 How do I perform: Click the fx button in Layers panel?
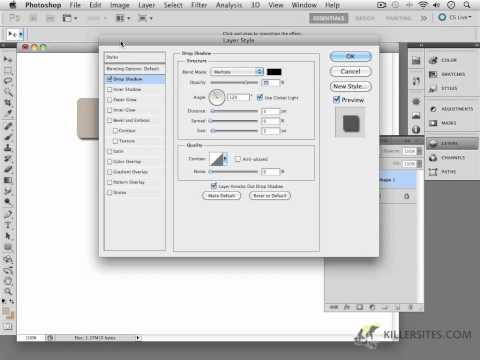(347, 307)
